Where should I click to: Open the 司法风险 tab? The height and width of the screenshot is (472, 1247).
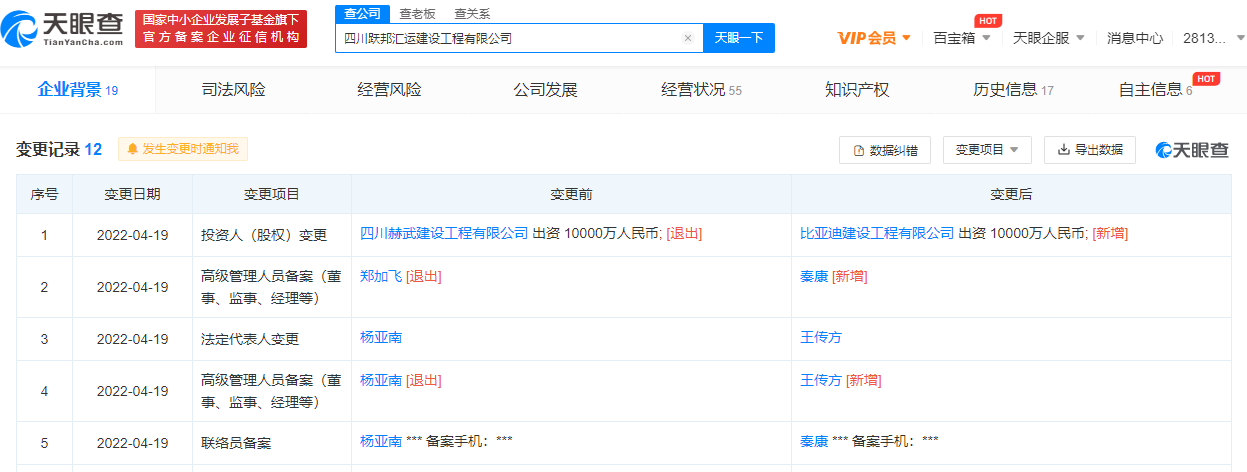233,90
